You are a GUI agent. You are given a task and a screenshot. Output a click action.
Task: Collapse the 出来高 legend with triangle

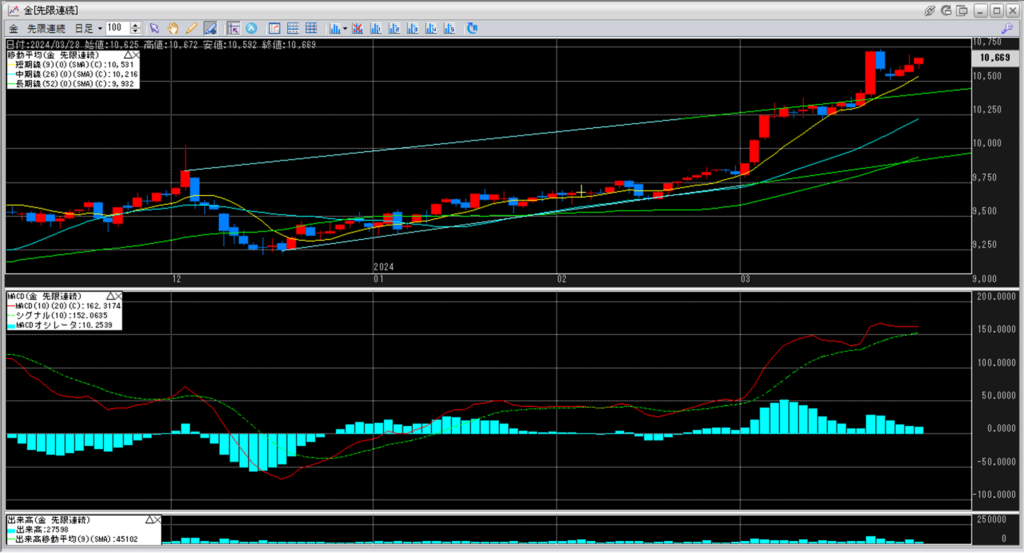point(147,521)
